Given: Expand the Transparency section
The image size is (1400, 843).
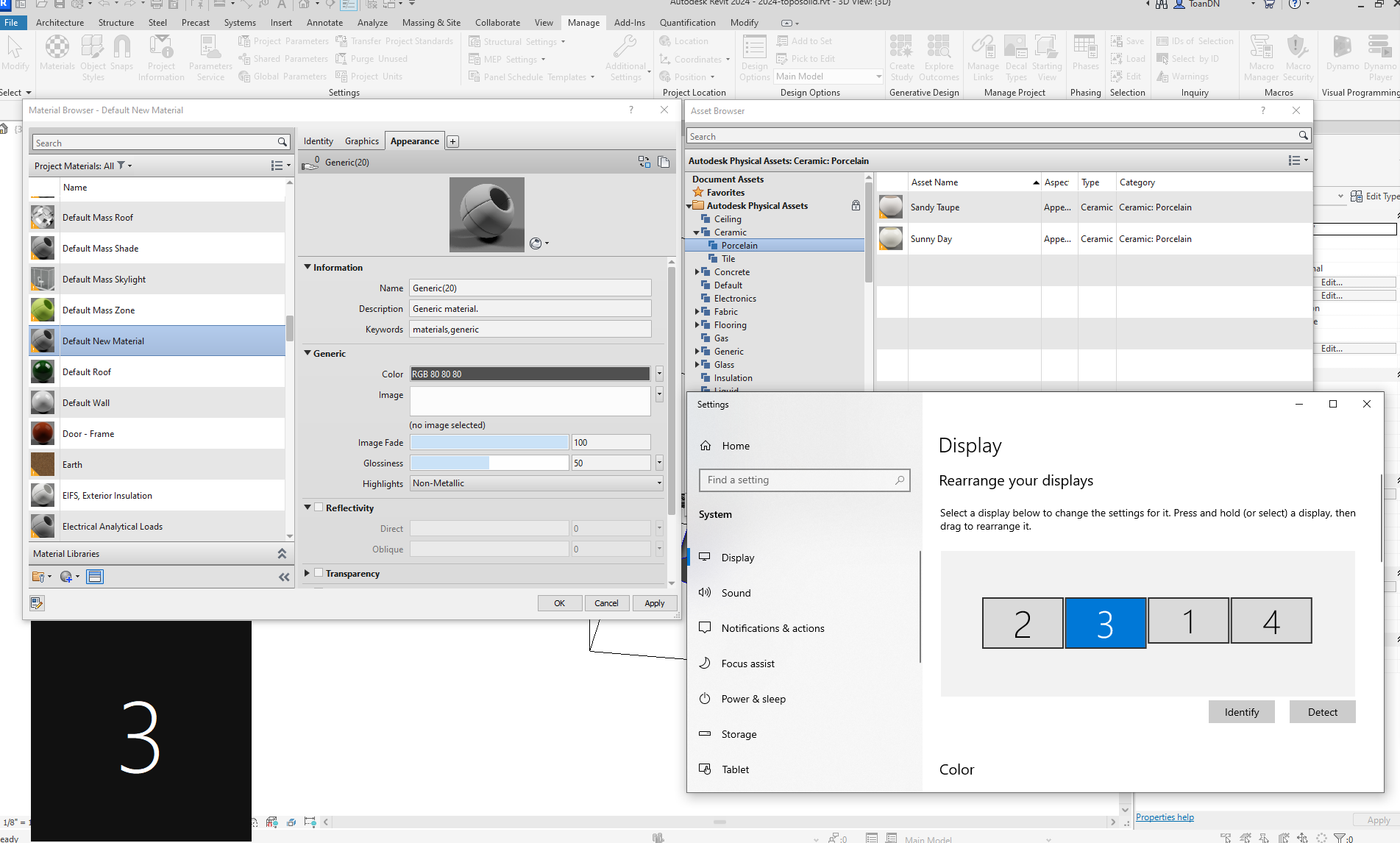Looking at the screenshot, I should 308,573.
